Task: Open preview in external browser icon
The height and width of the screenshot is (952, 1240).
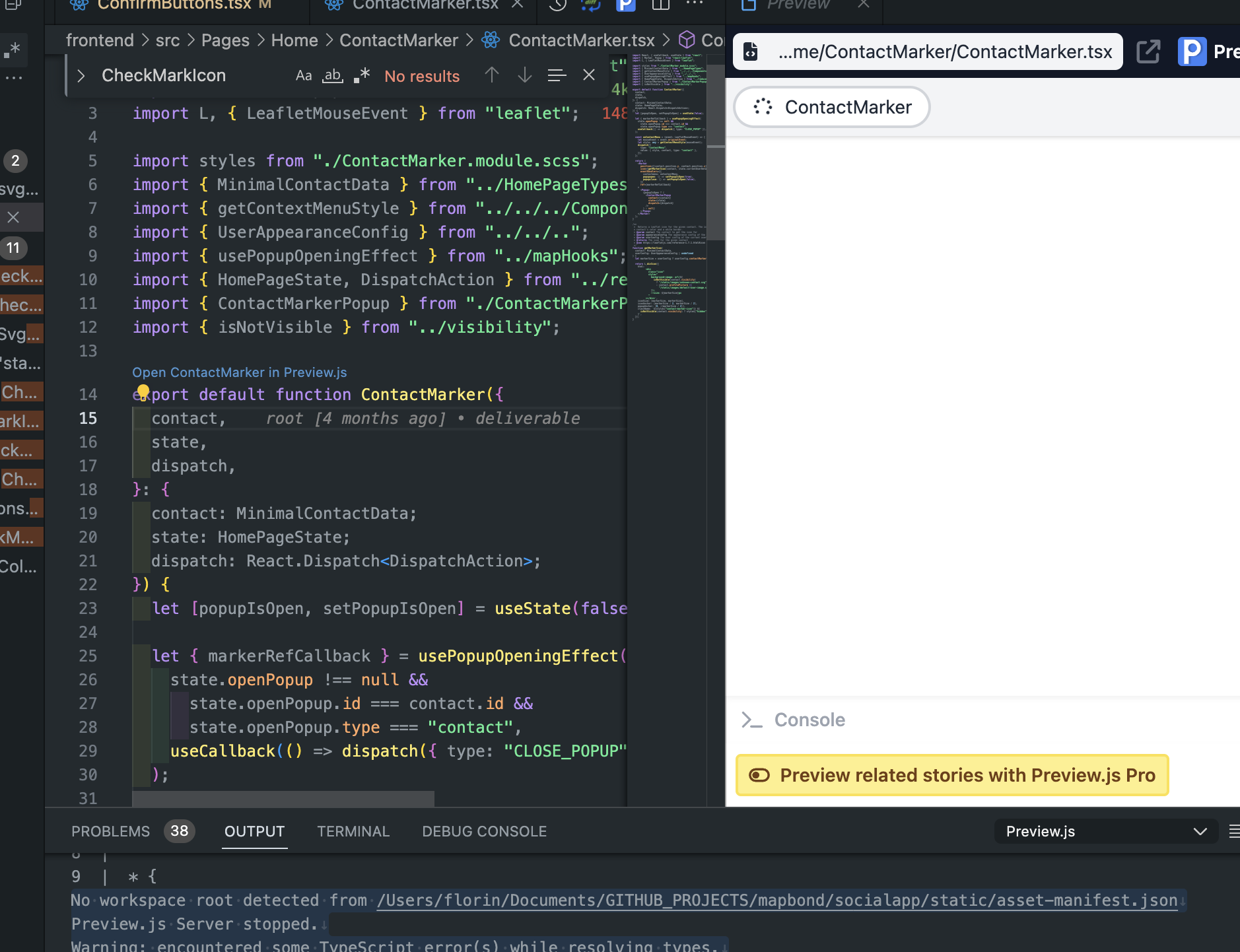Action: tap(1148, 51)
